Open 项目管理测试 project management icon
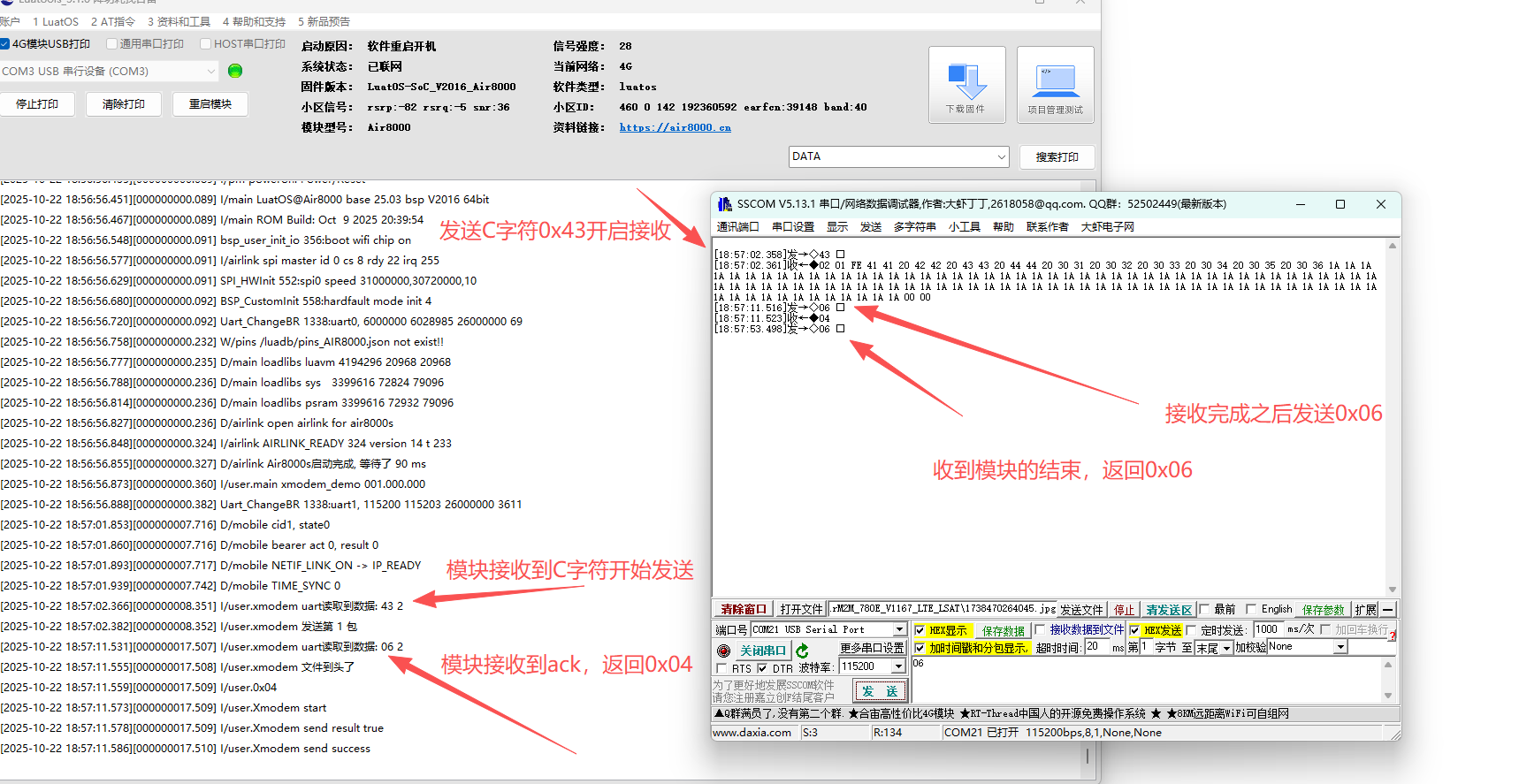The height and width of the screenshot is (784, 1519). pyautogui.click(x=1055, y=84)
